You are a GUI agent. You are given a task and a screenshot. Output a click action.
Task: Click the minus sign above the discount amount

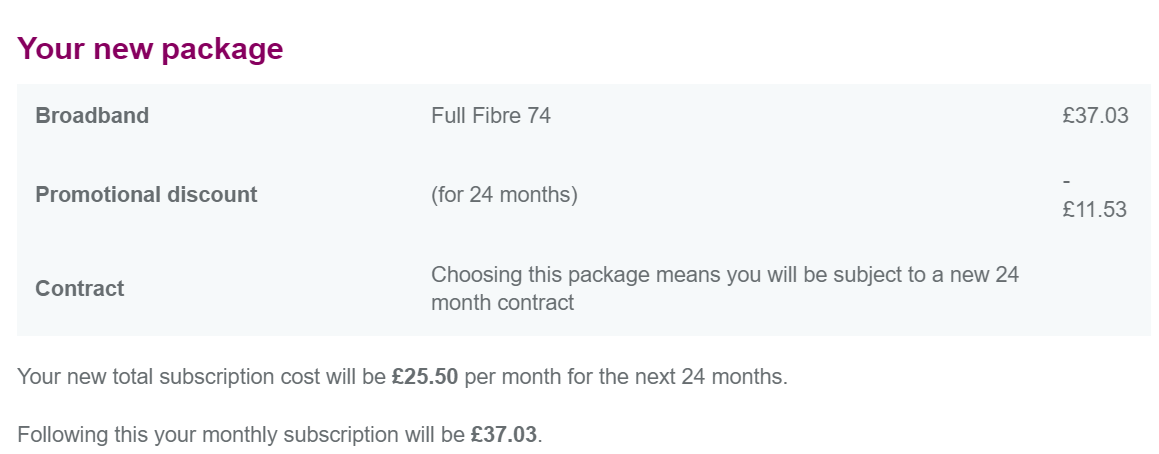pyautogui.click(x=1067, y=181)
